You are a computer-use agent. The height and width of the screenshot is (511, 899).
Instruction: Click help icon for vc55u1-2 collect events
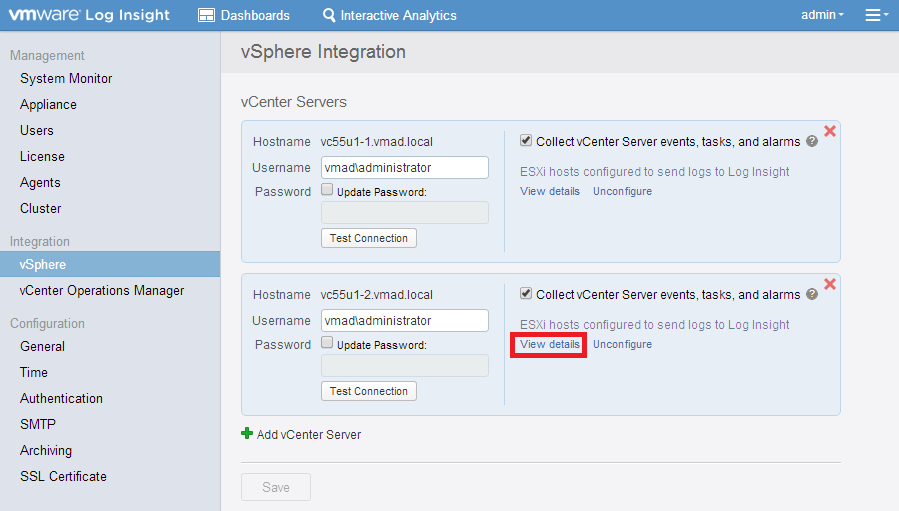pyautogui.click(x=812, y=295)
